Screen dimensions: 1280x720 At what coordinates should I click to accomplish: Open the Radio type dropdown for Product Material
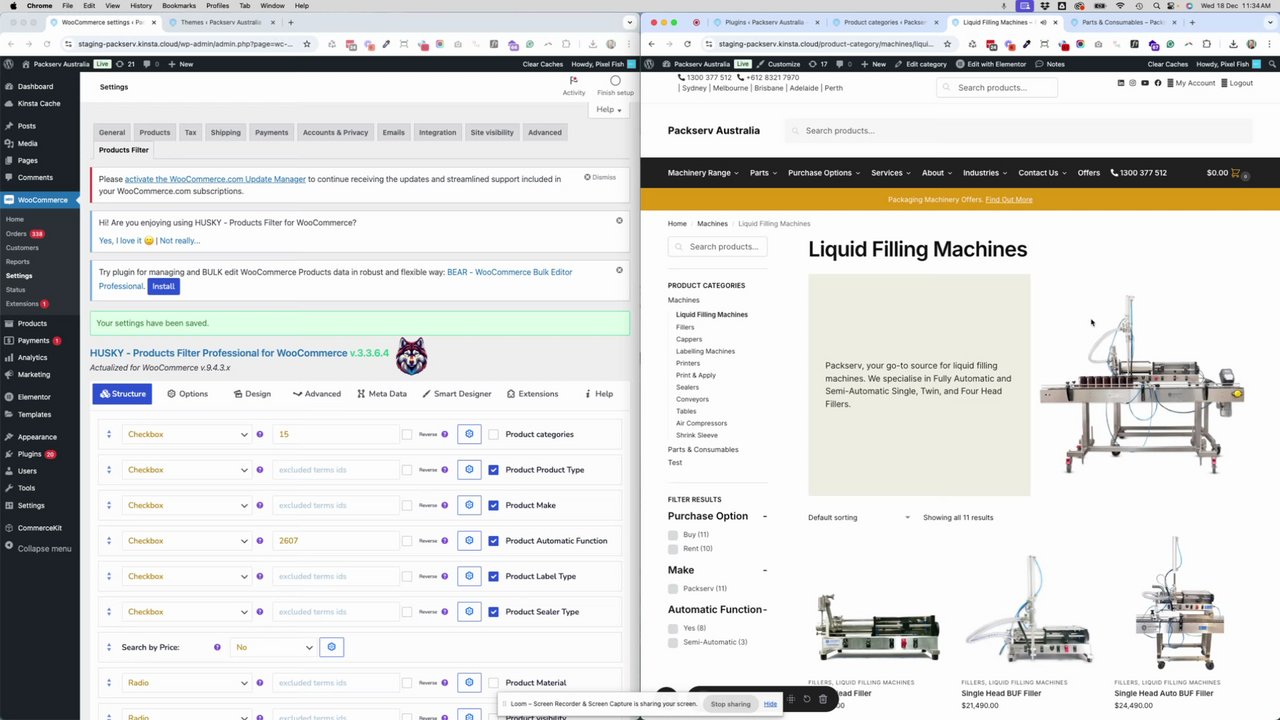[186, 683]
